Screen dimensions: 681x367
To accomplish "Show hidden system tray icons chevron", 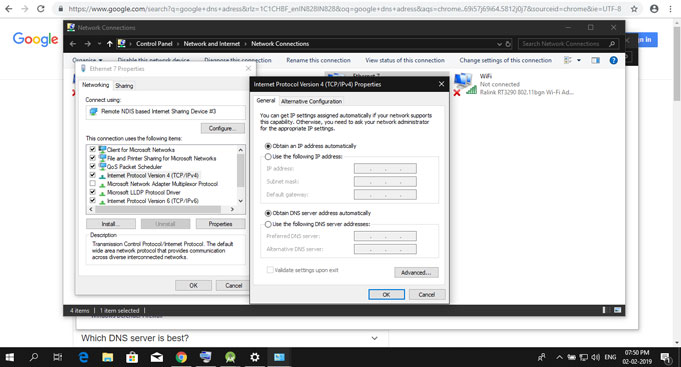I will point(559,357).
